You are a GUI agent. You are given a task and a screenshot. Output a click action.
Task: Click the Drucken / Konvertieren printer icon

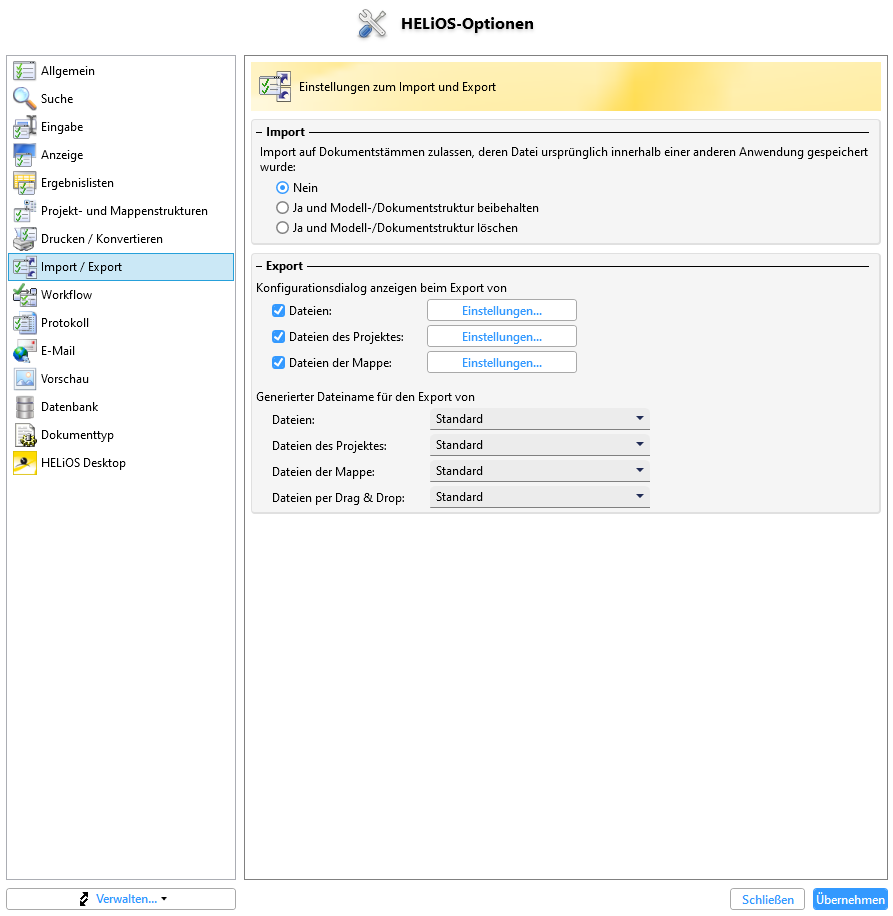click(25, 239)
